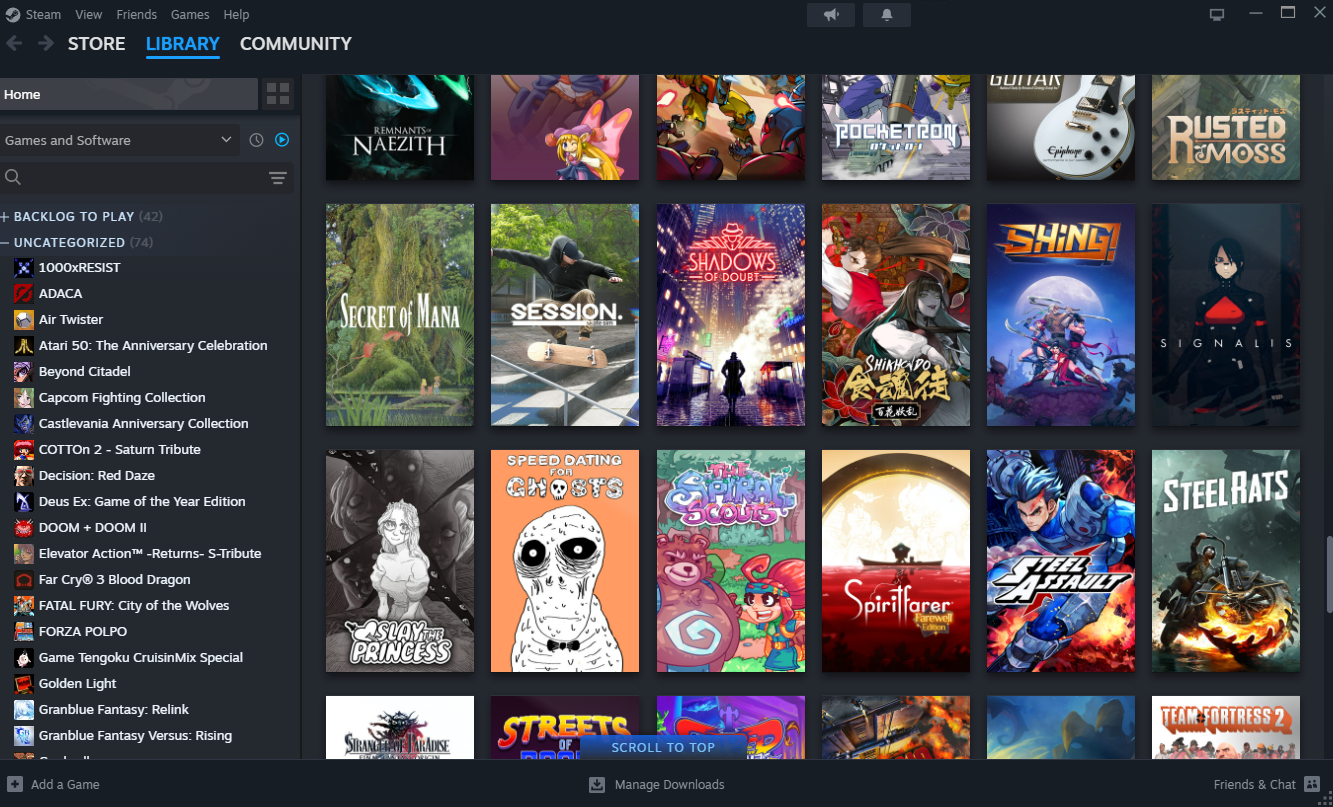Expand the BACKLOG TO PLAY collection
Screen dimensions: 1333x807
[6, 216]
